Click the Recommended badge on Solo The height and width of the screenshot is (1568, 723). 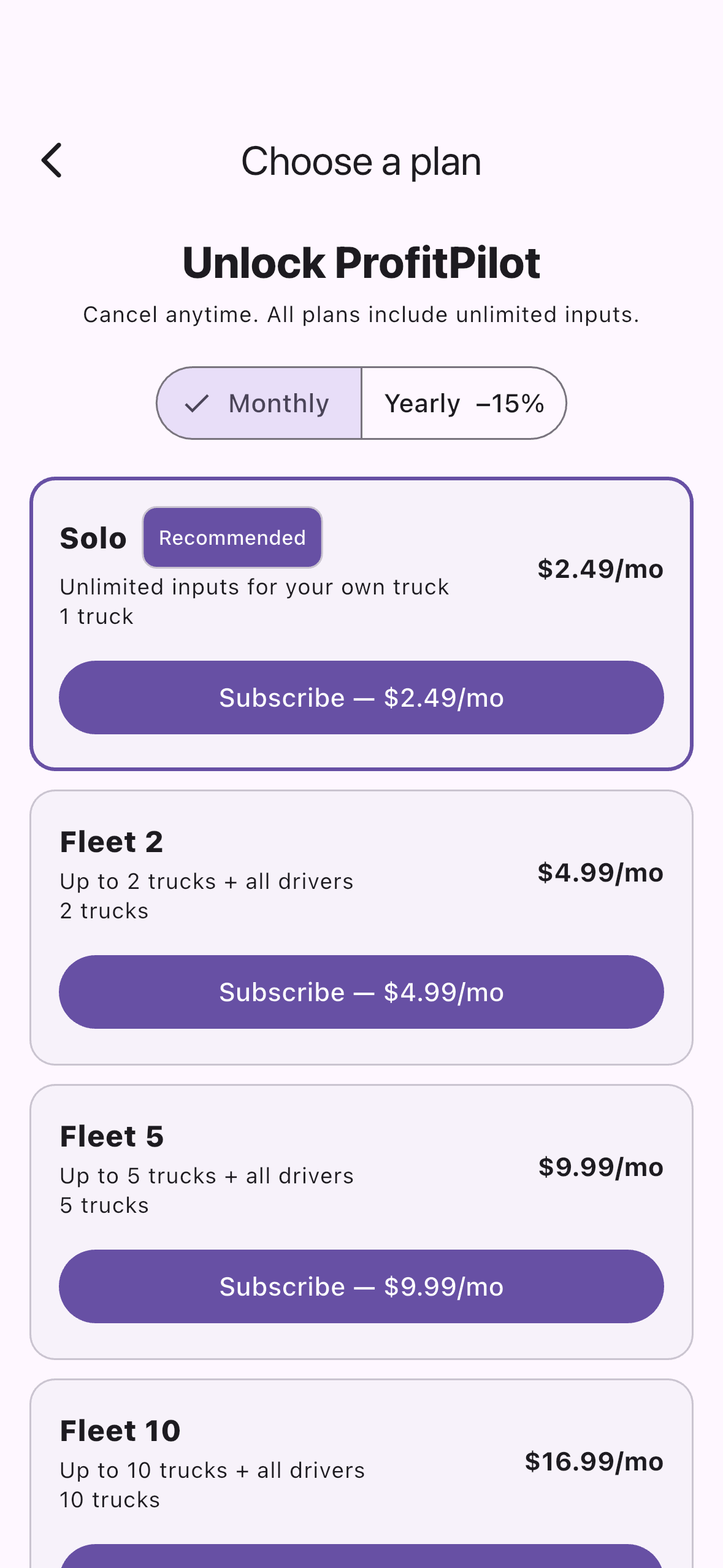pyautogui.click(x=232, y=537)
